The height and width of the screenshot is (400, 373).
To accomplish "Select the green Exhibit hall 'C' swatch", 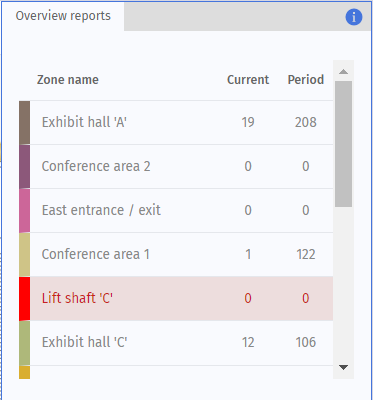I will click(x=24, y=343).
